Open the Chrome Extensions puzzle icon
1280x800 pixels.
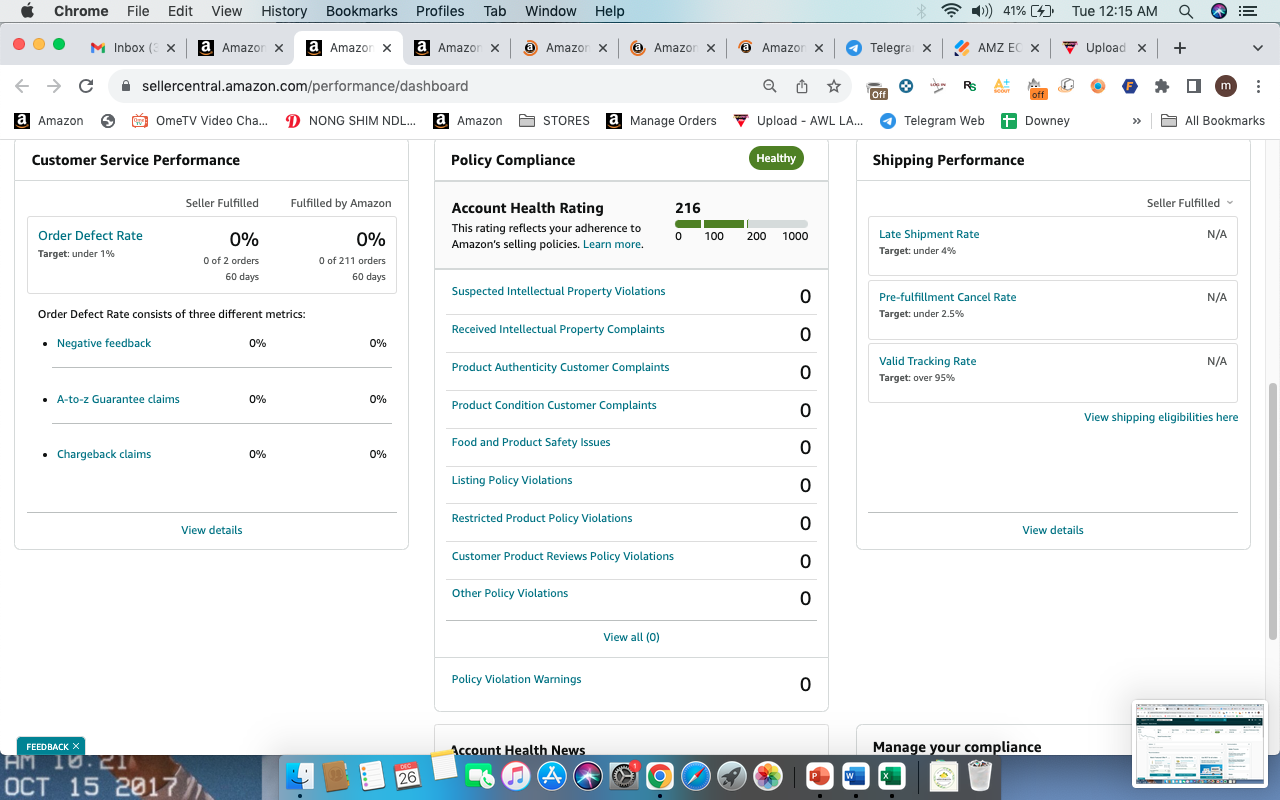point(1162,86)
